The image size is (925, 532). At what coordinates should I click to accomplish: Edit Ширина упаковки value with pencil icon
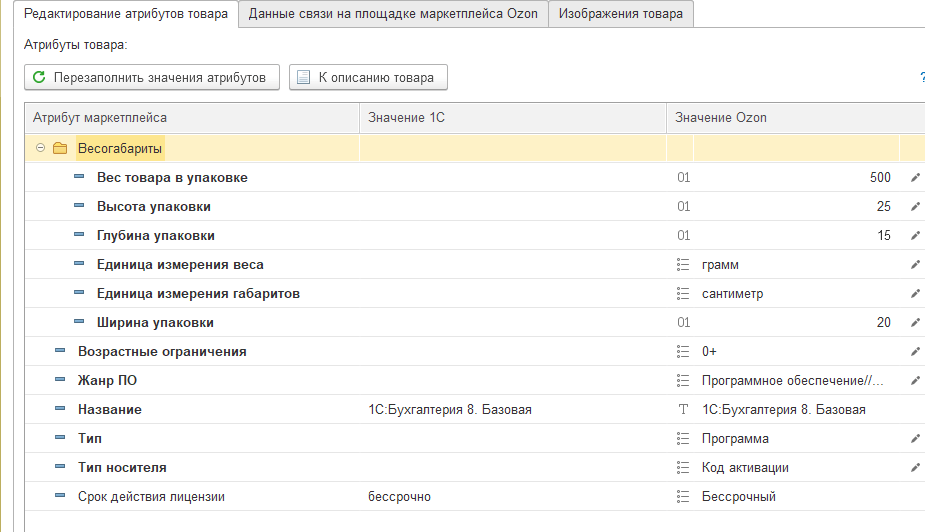tap(915, 323)
